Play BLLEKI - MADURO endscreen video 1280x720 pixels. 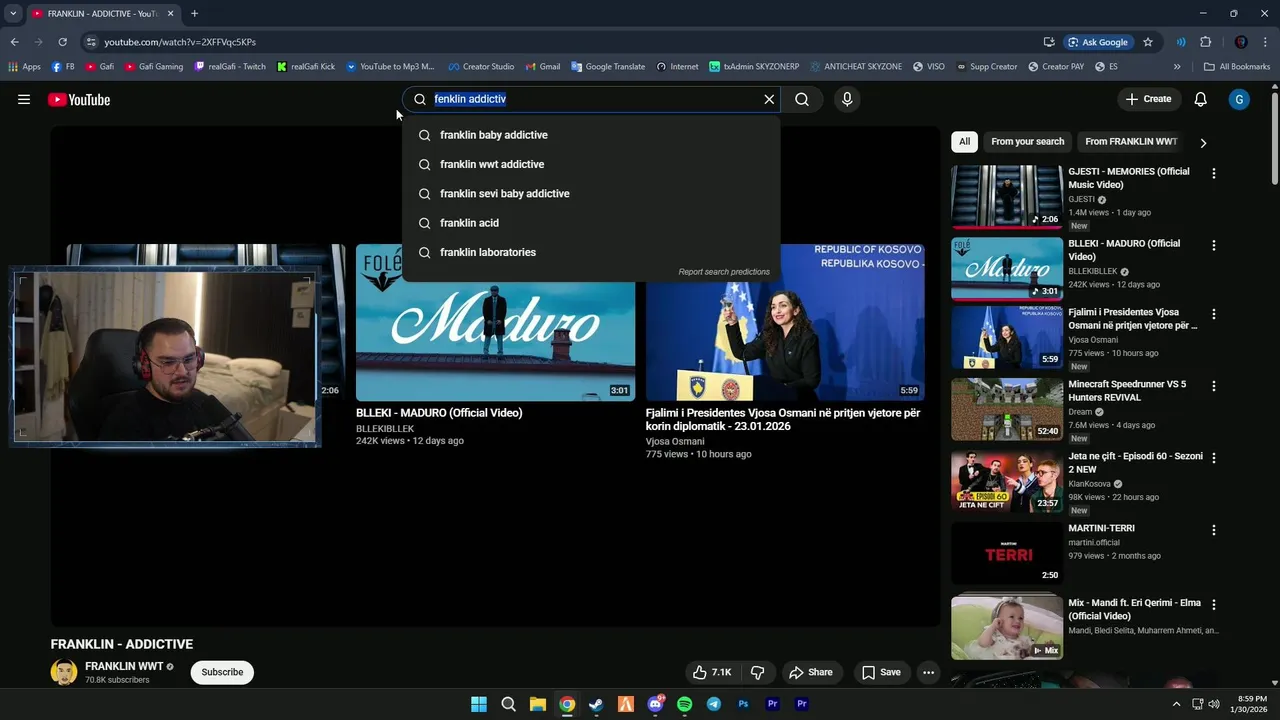point(495,322)
